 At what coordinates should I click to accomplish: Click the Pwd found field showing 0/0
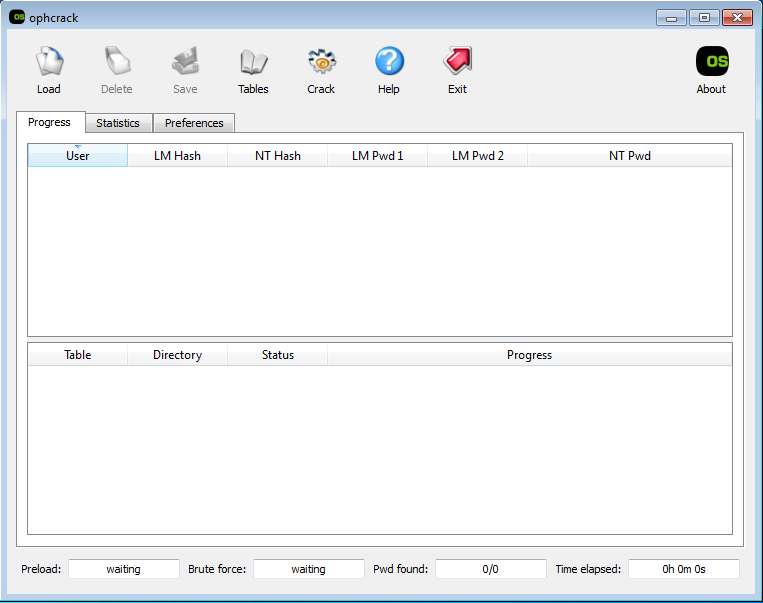491,569
